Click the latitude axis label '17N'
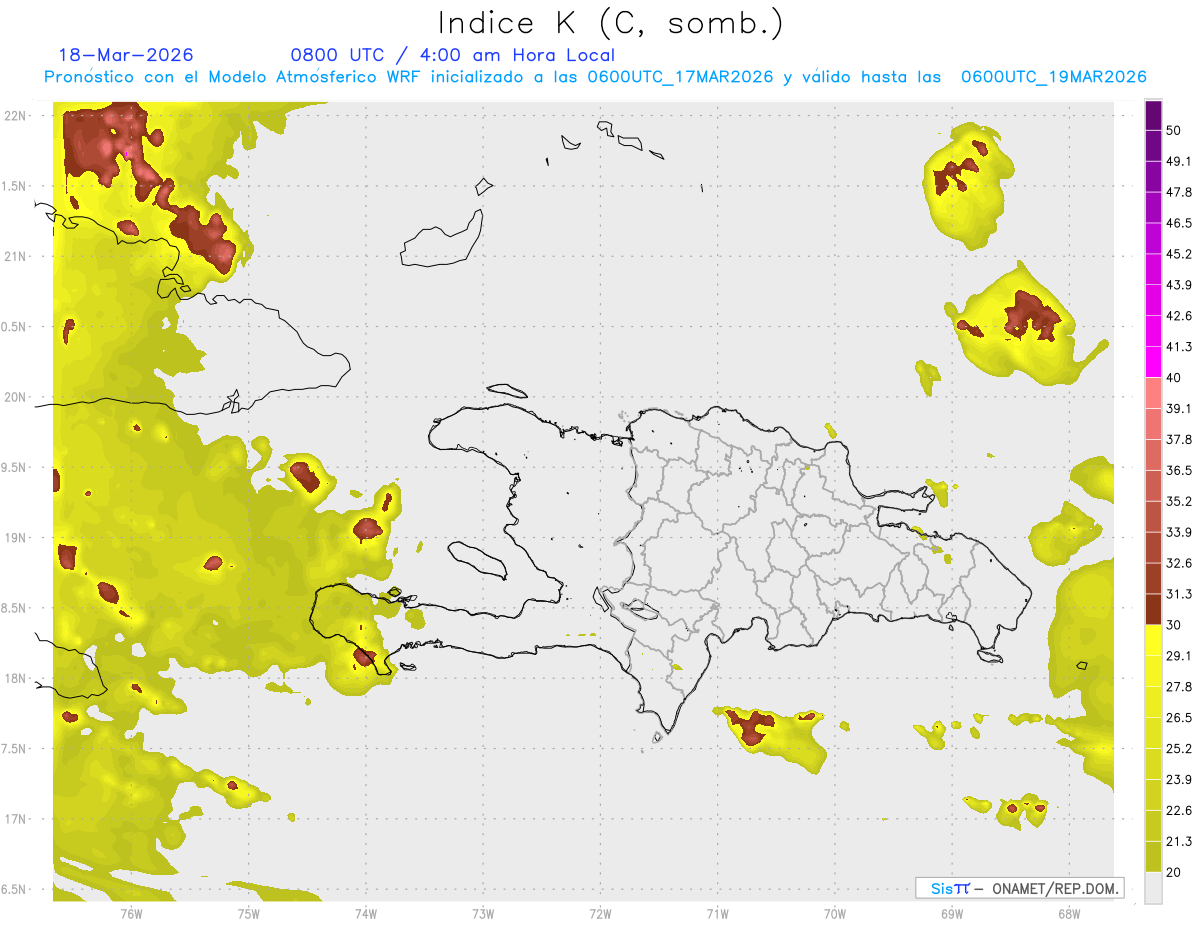 [x=14, y=819]
